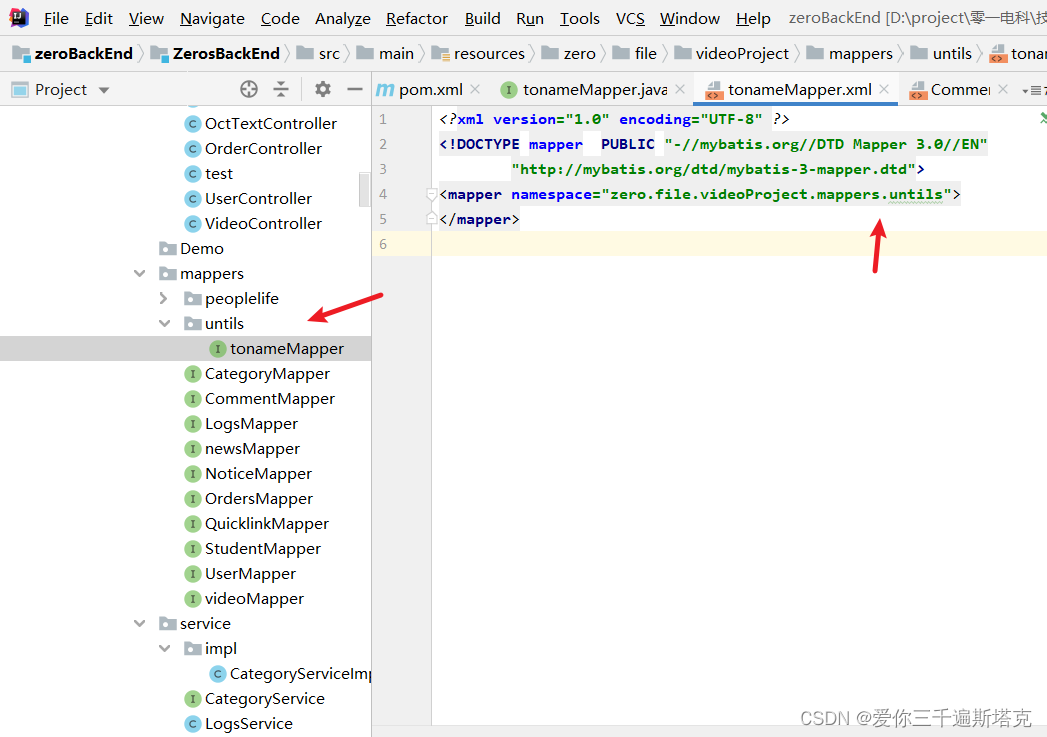
Task: Open the tonameMapper interface class icon
Action: [x=218, y=348]
